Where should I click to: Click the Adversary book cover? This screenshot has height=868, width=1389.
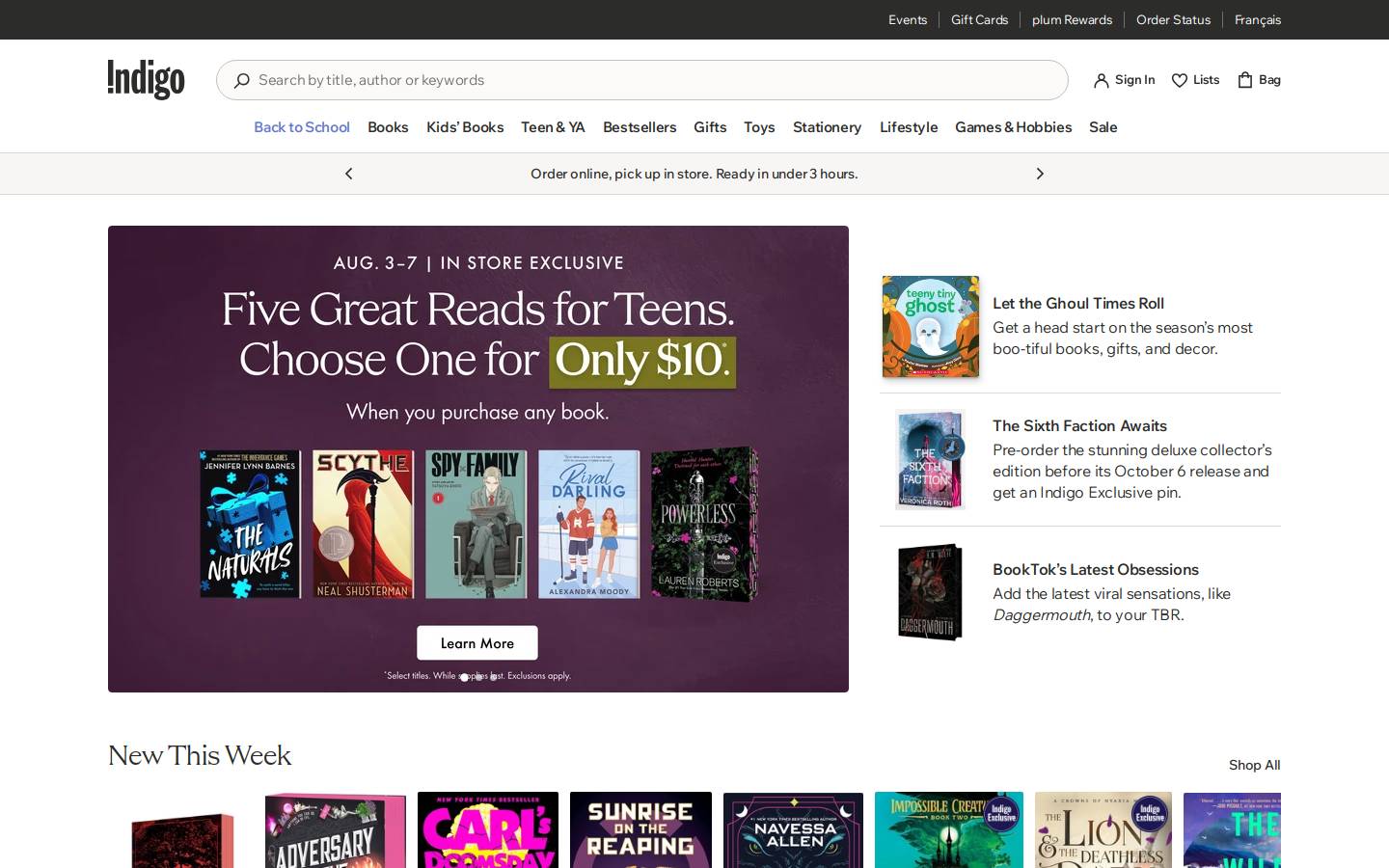pyautogui.click(x=336, y=830)
